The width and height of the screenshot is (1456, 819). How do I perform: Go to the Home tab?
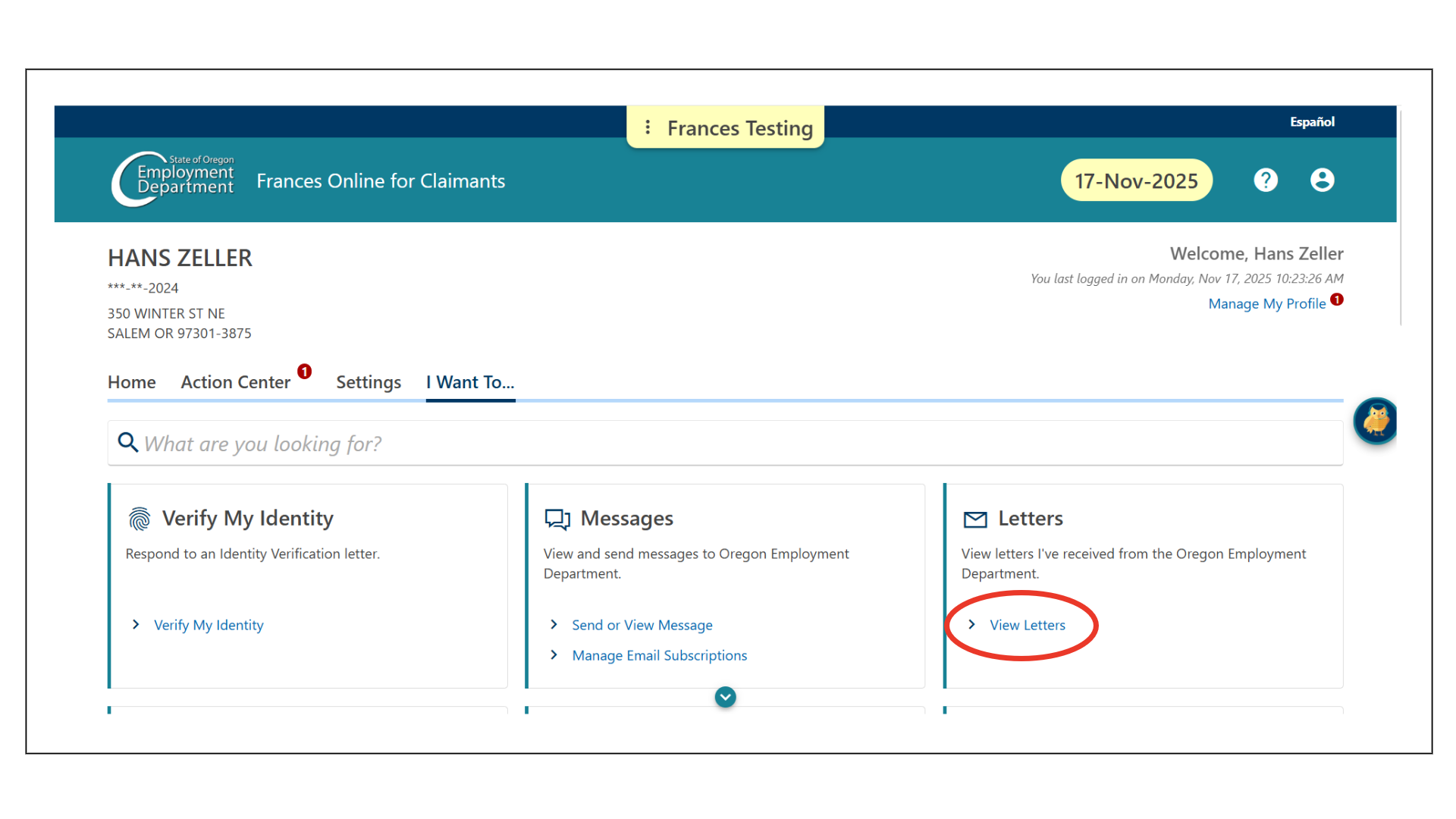tap(131, 382)
